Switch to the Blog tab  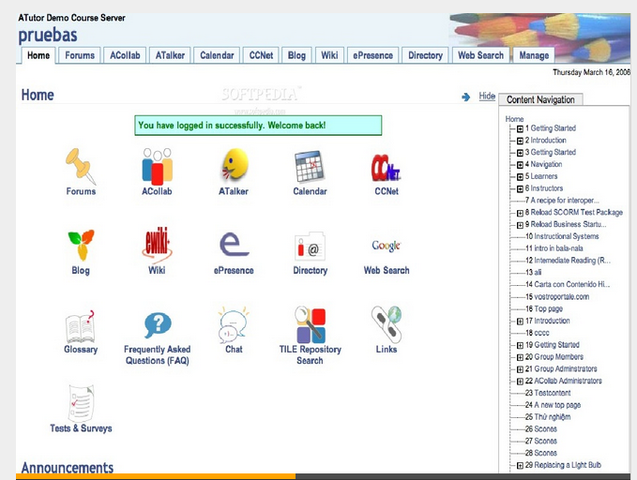(x=297, y=56)
